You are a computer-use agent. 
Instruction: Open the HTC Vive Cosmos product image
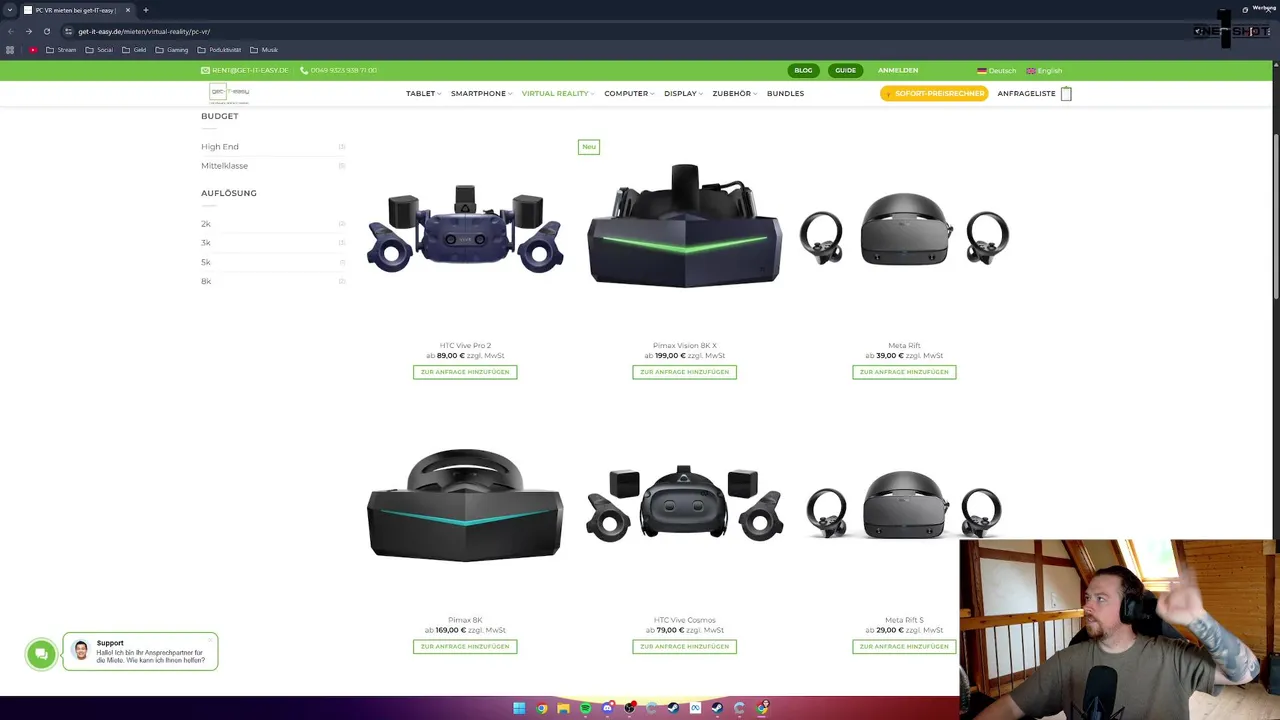pyautogui.click(x=684, y=503)
